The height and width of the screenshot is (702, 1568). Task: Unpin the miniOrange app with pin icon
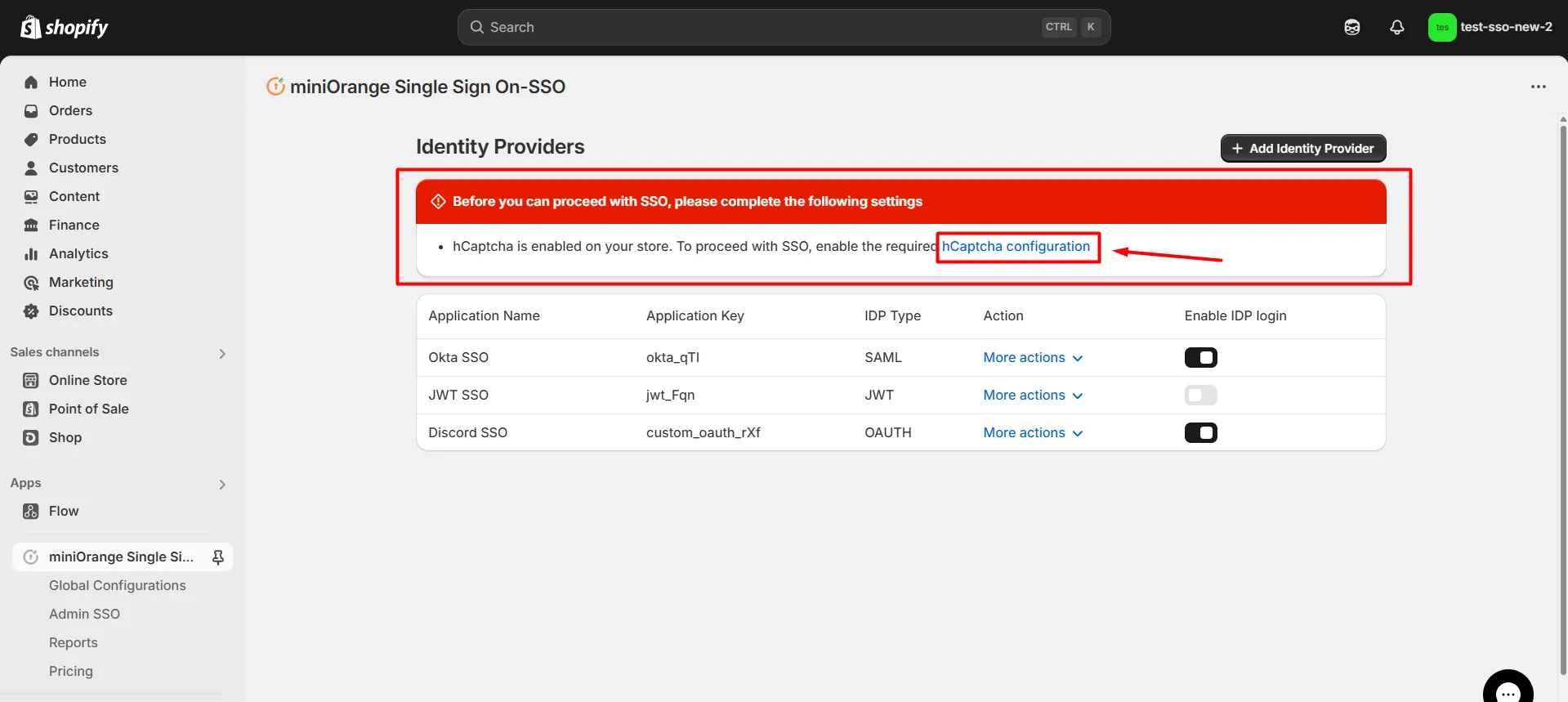point(218,557)
